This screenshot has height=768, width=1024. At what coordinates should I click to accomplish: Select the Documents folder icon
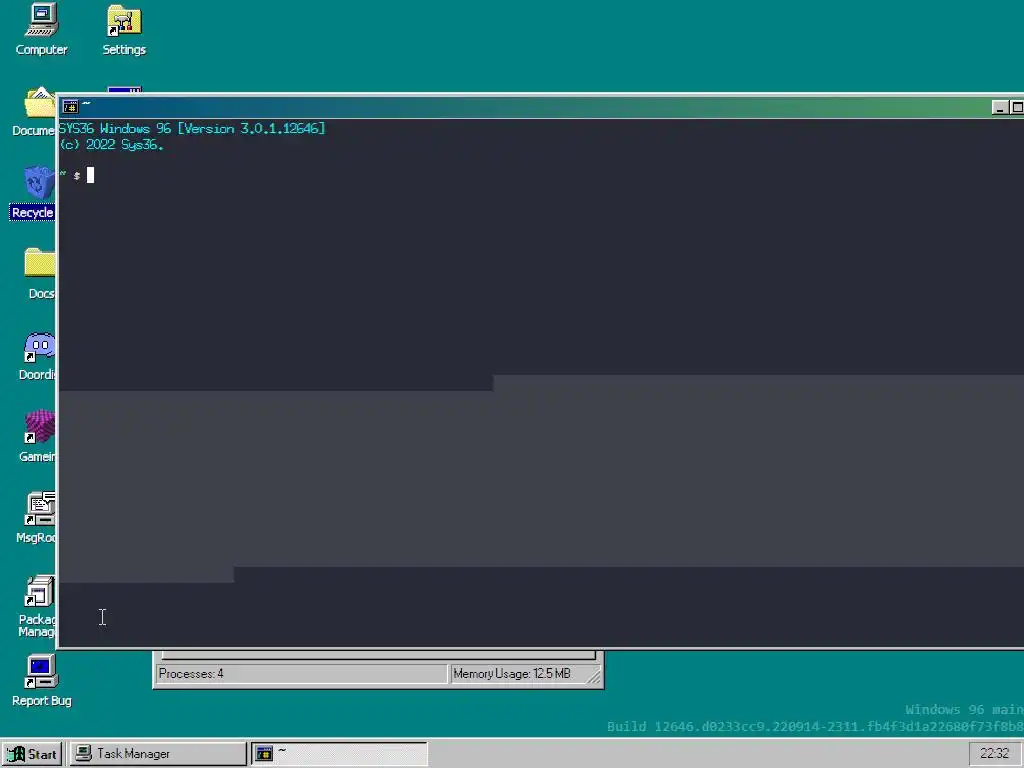[x=35, y=111]
